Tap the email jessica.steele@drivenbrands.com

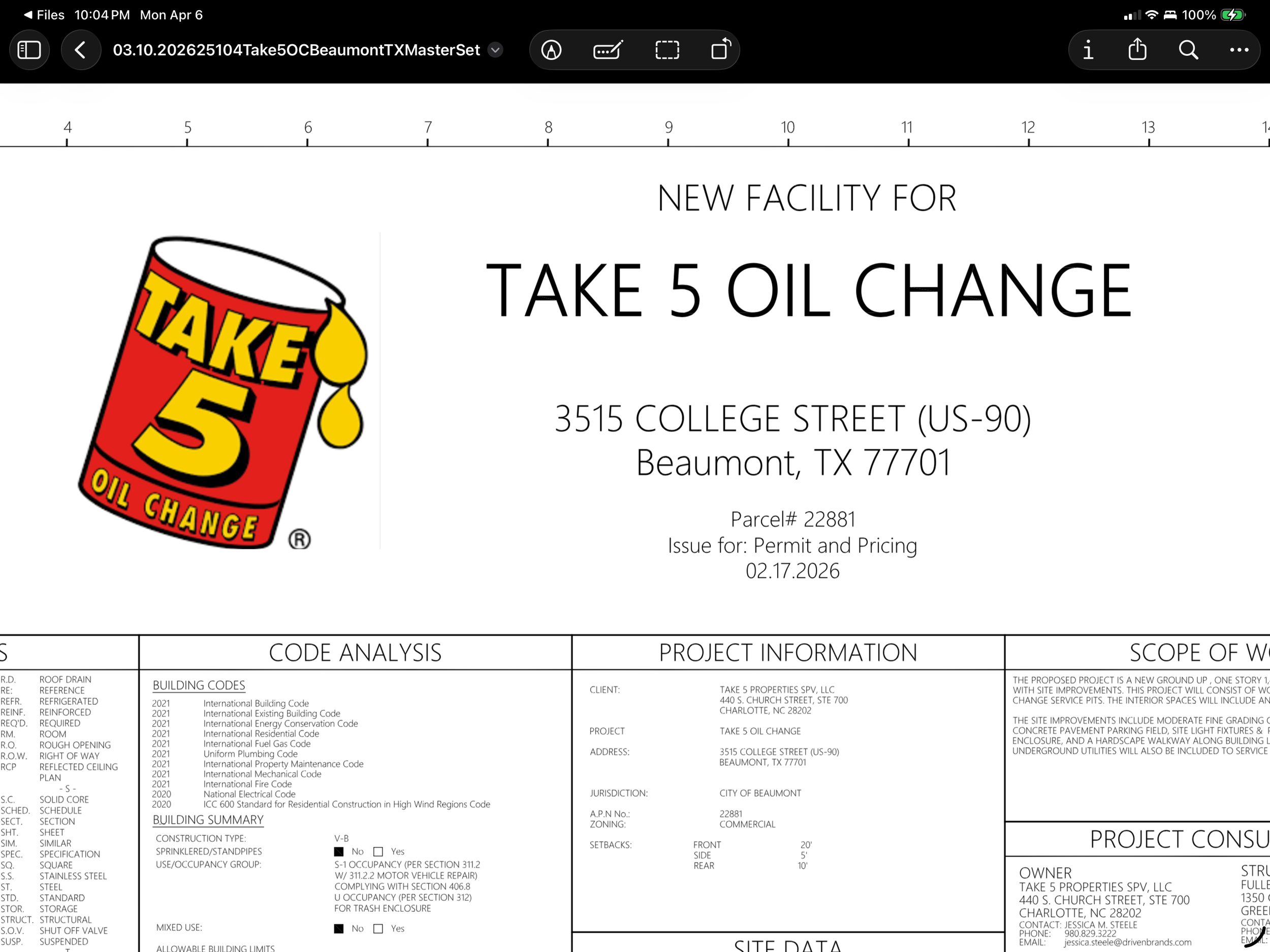tap(1128, 942)
